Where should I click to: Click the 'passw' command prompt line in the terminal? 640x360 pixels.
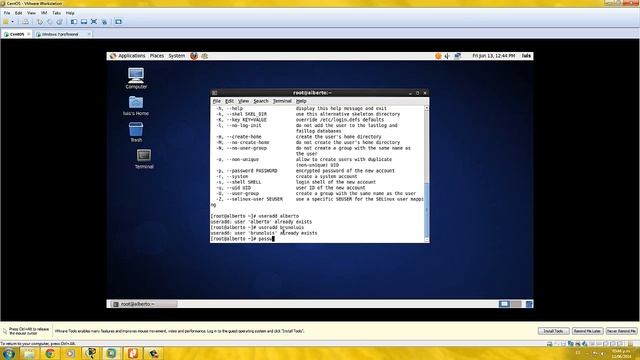242,239
